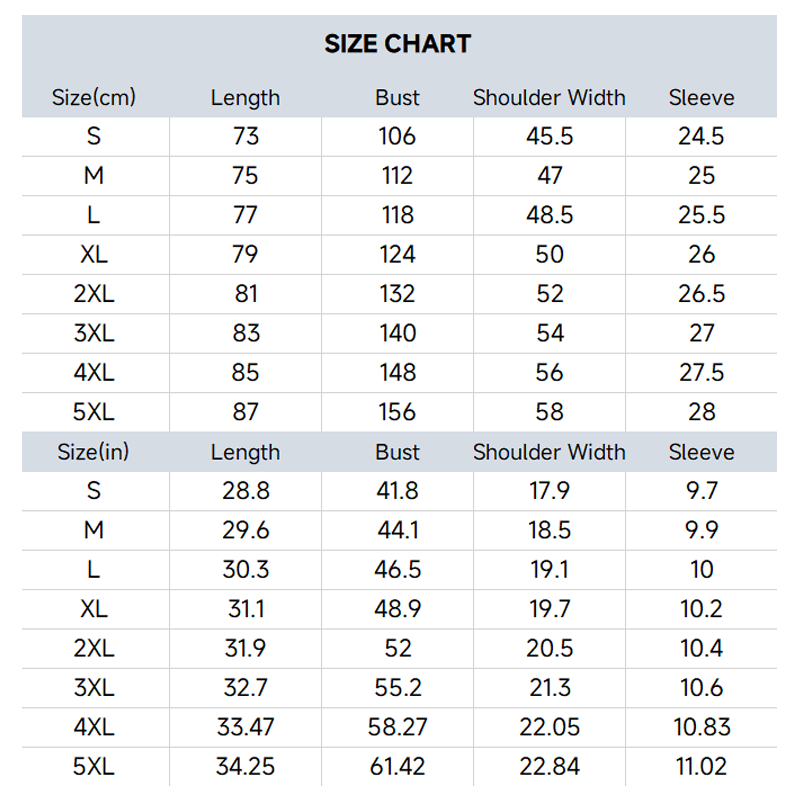Select the 2XL label in cm table

[x=94, y=293]
